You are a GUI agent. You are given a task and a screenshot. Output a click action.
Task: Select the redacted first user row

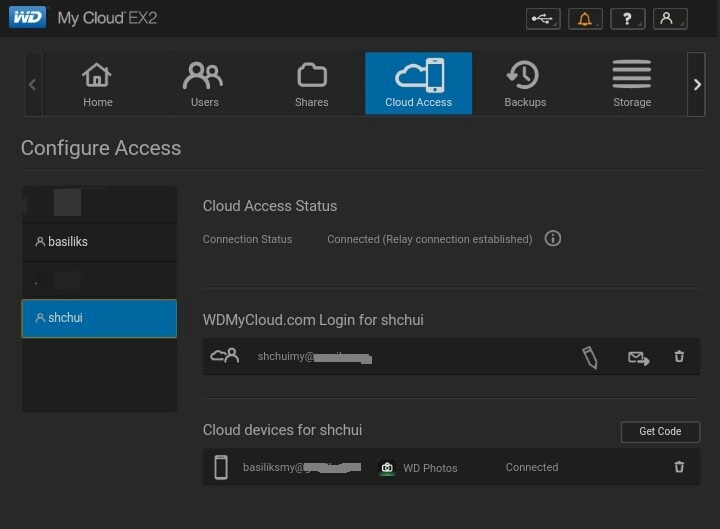coord(99,204)
